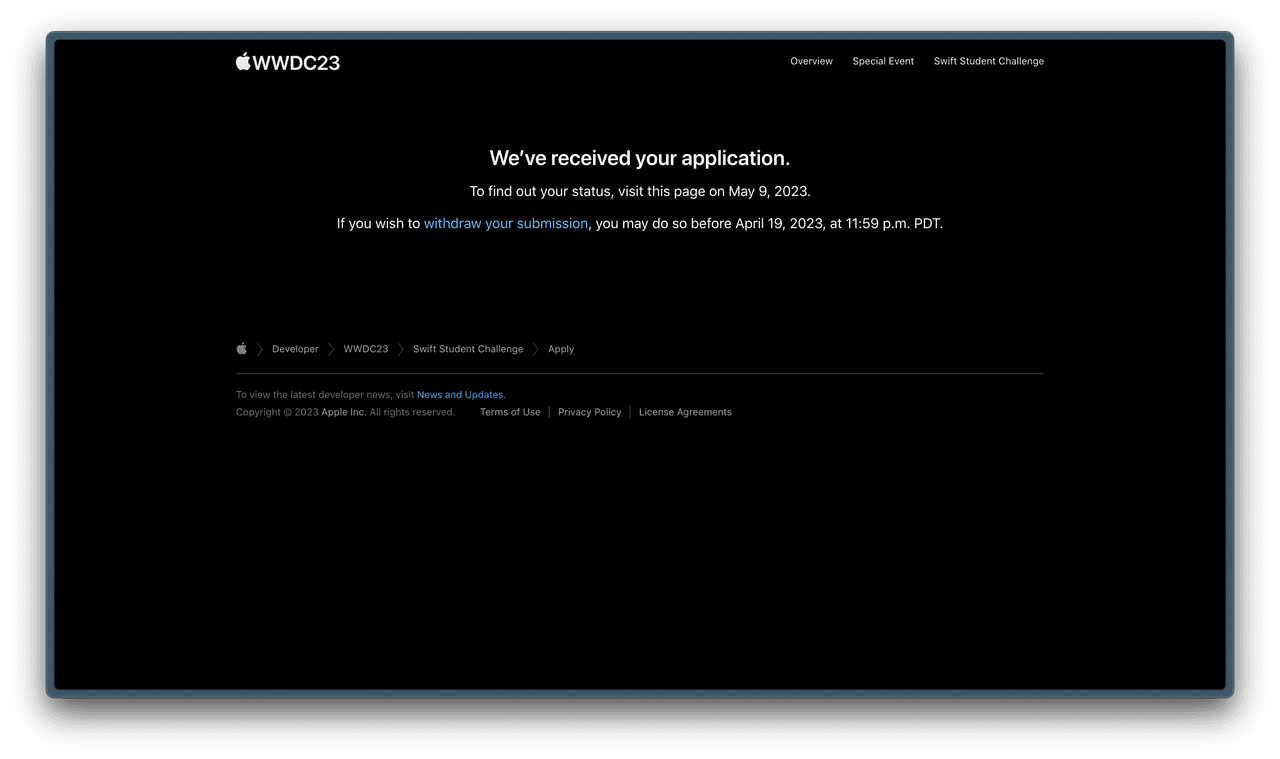Viewport: 1280px width, 759px height.
Task: Open the Special Event navigation item
Action: point(883,61)
